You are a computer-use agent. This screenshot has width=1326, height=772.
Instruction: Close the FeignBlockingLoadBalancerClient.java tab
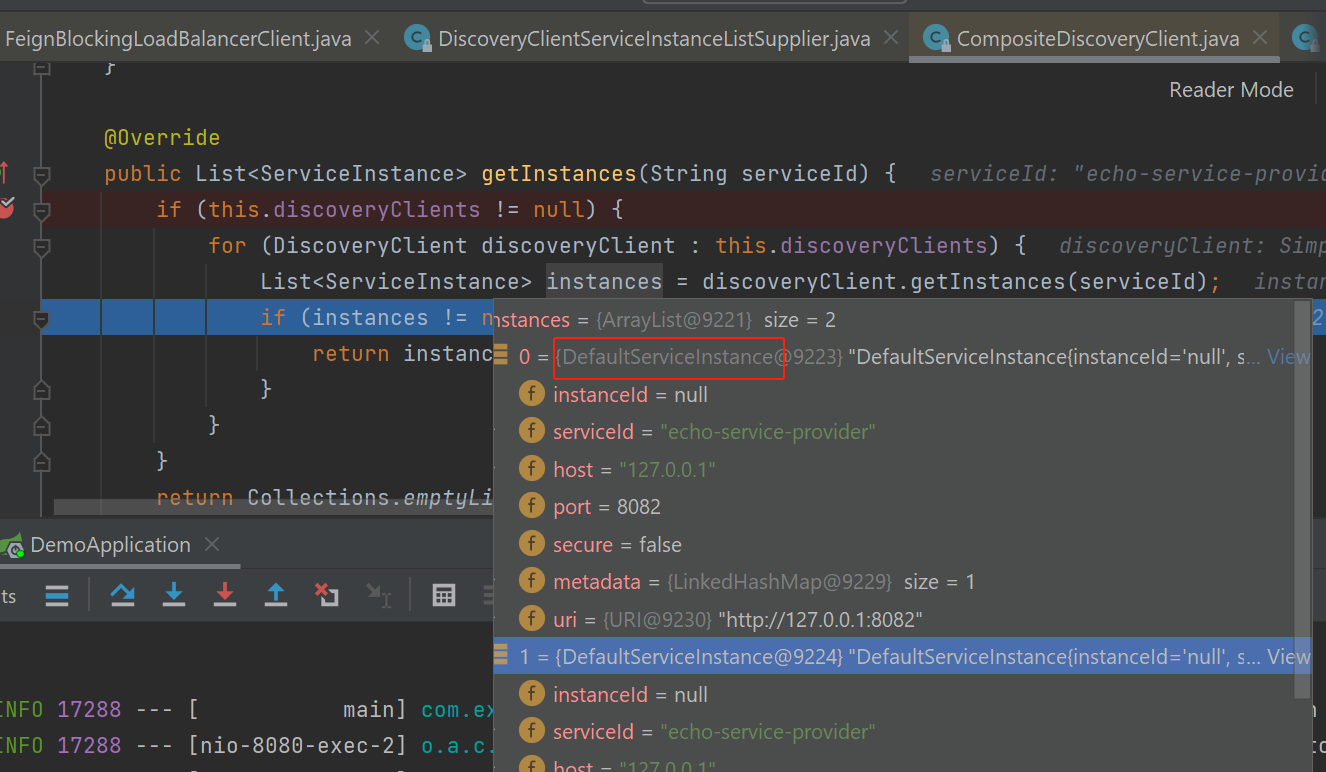click(x=372, y=38)
